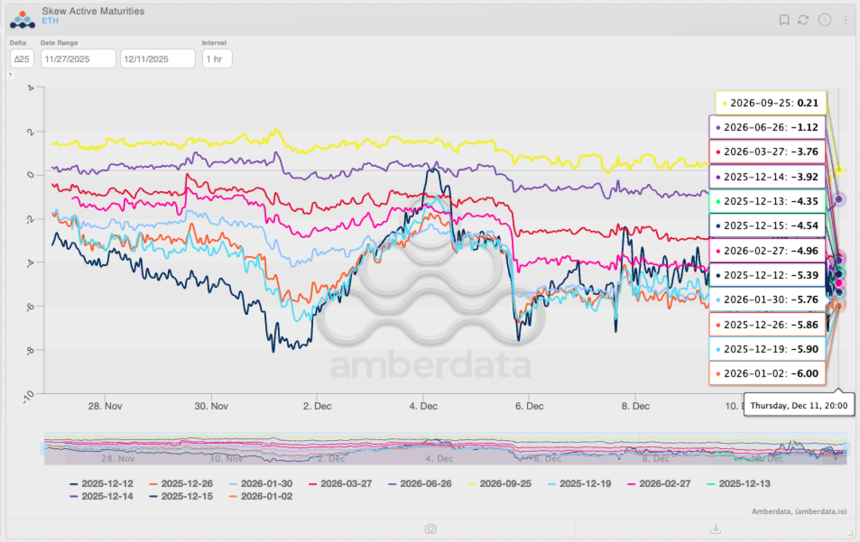Expand the small chevron below Delta
Viewport: 860px width, 542px height.
pyautogui.click(x=11, y=75)
